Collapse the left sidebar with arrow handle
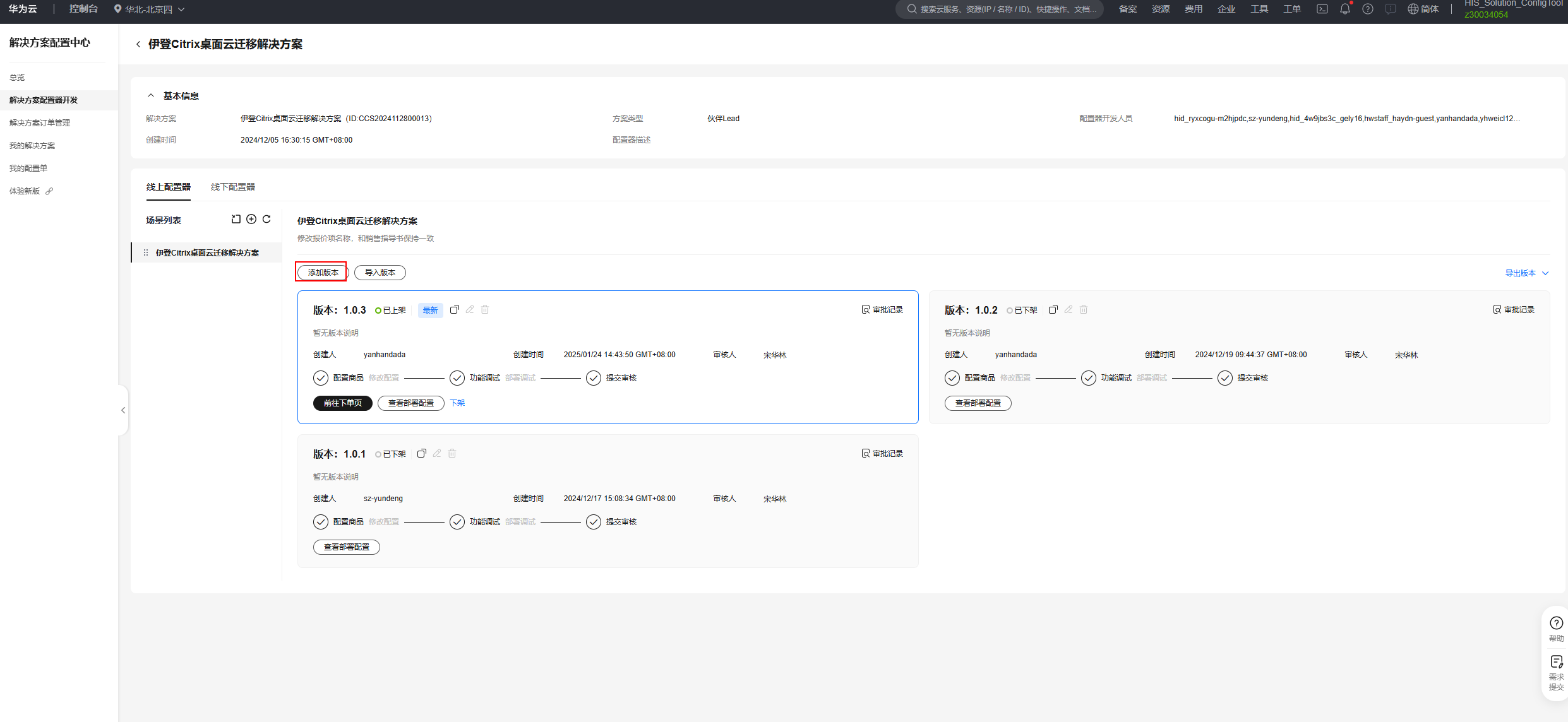This screenshot has height=722, width=1568. [123, 410]
